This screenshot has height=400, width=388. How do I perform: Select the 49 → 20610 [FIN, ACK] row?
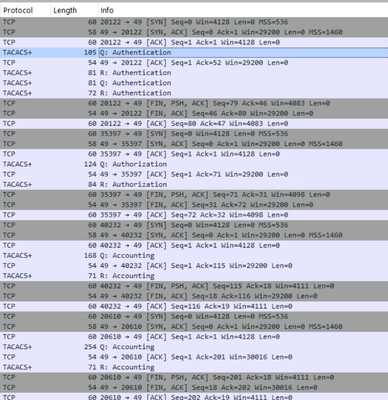[194, 387]
